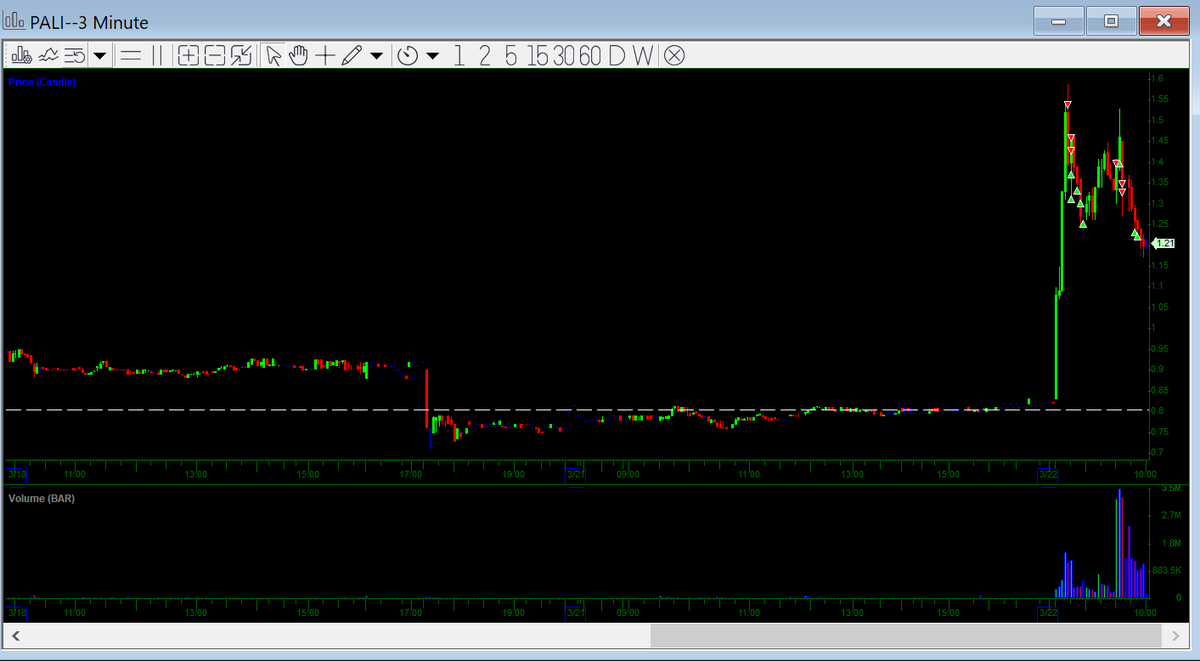Expand dropdown next to the list icon
Viewport: 1200px width, 661px height.
click(99, 55)
